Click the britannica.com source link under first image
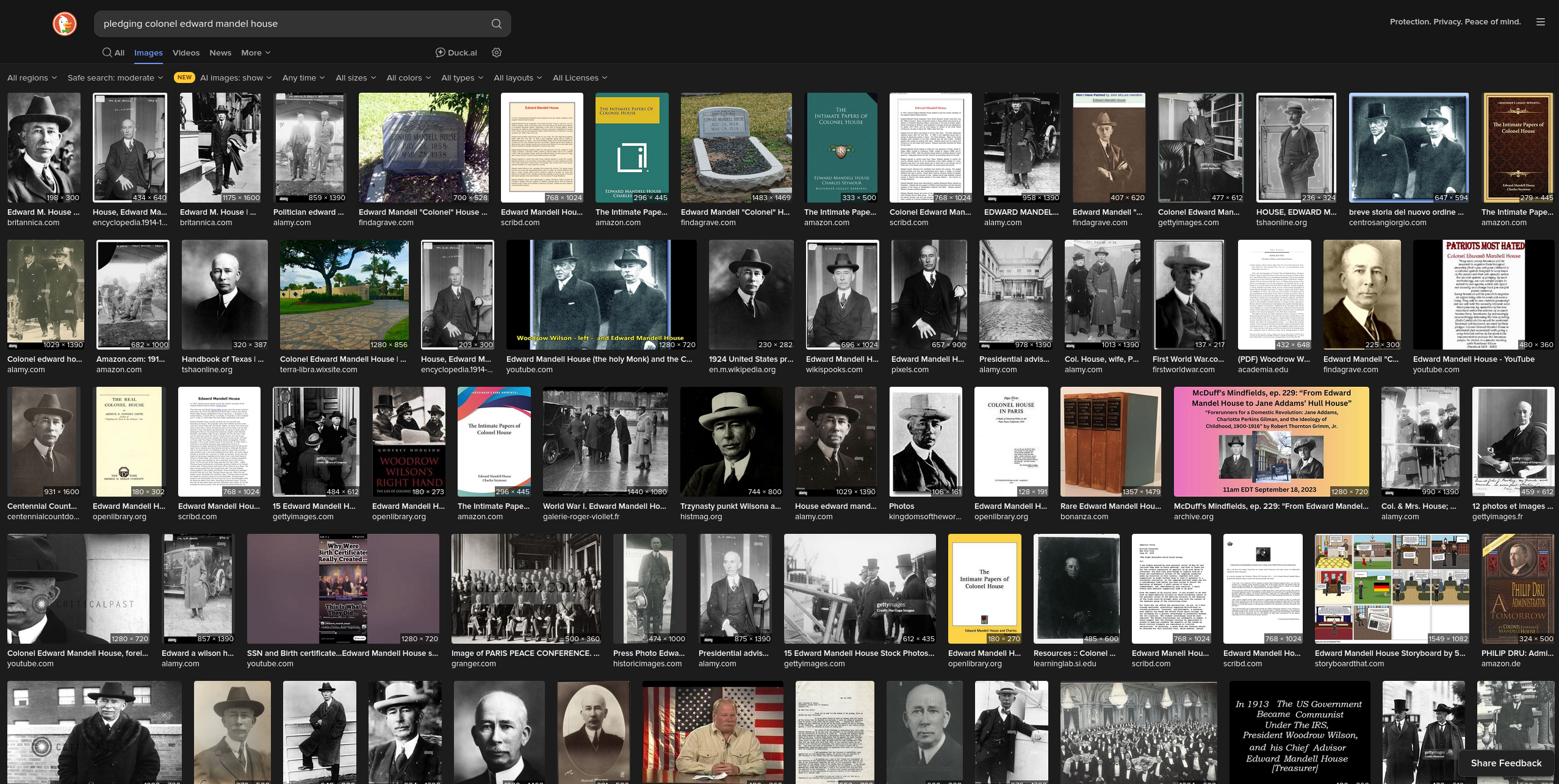Viewport: 1559px width, 784px height. pos(34,223)
